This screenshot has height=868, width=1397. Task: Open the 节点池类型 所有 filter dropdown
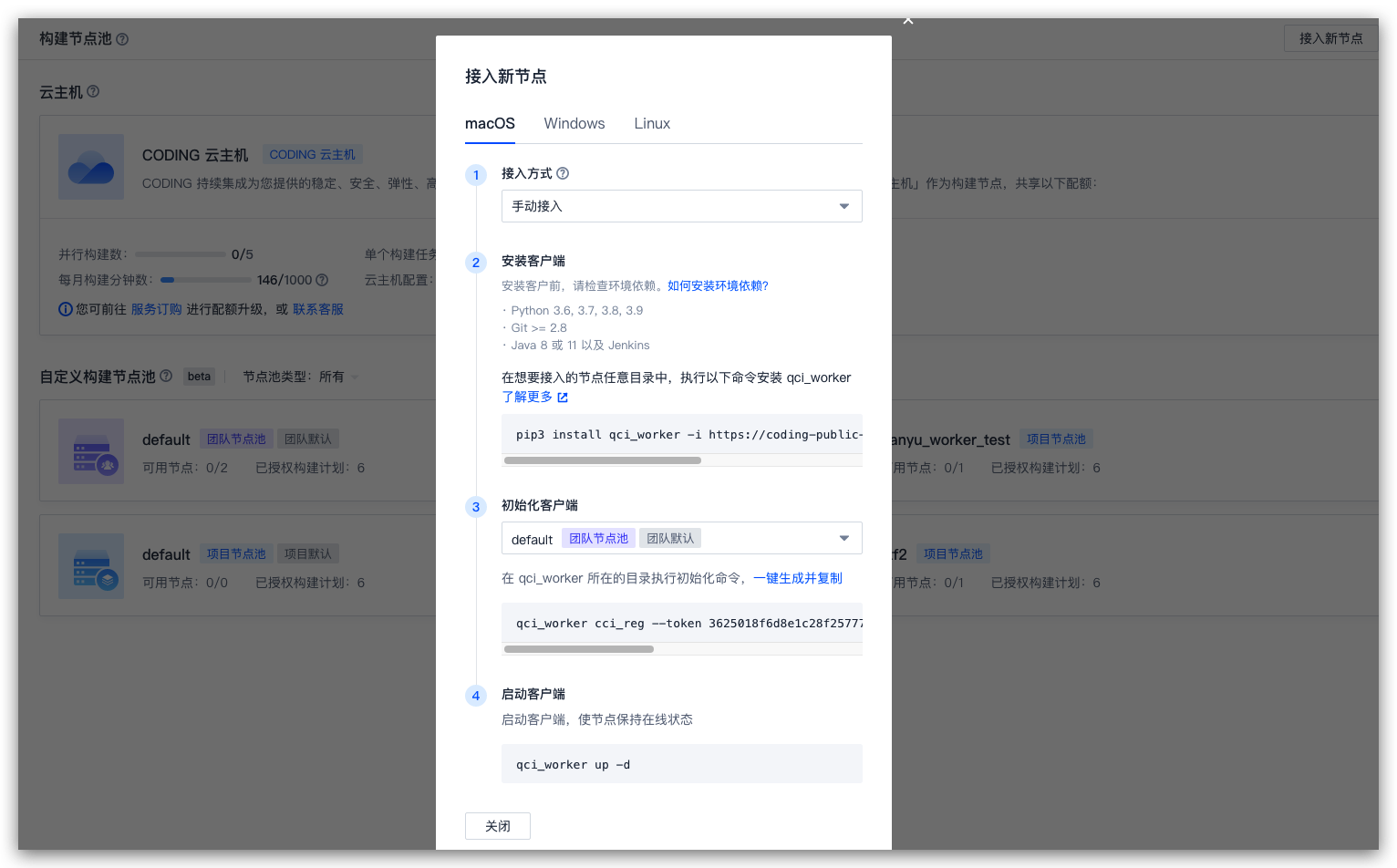[x=301, y=377]
